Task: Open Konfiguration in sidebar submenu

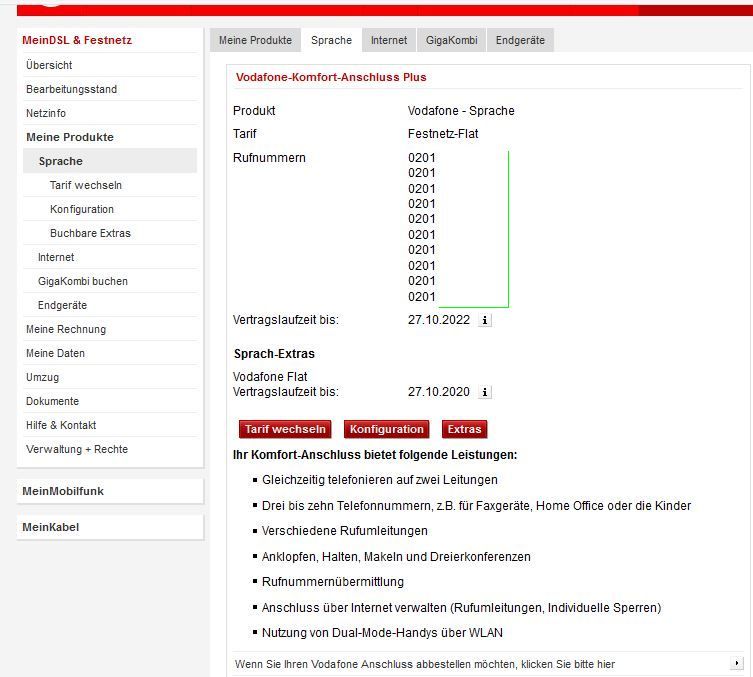Action: pos(82,209)
